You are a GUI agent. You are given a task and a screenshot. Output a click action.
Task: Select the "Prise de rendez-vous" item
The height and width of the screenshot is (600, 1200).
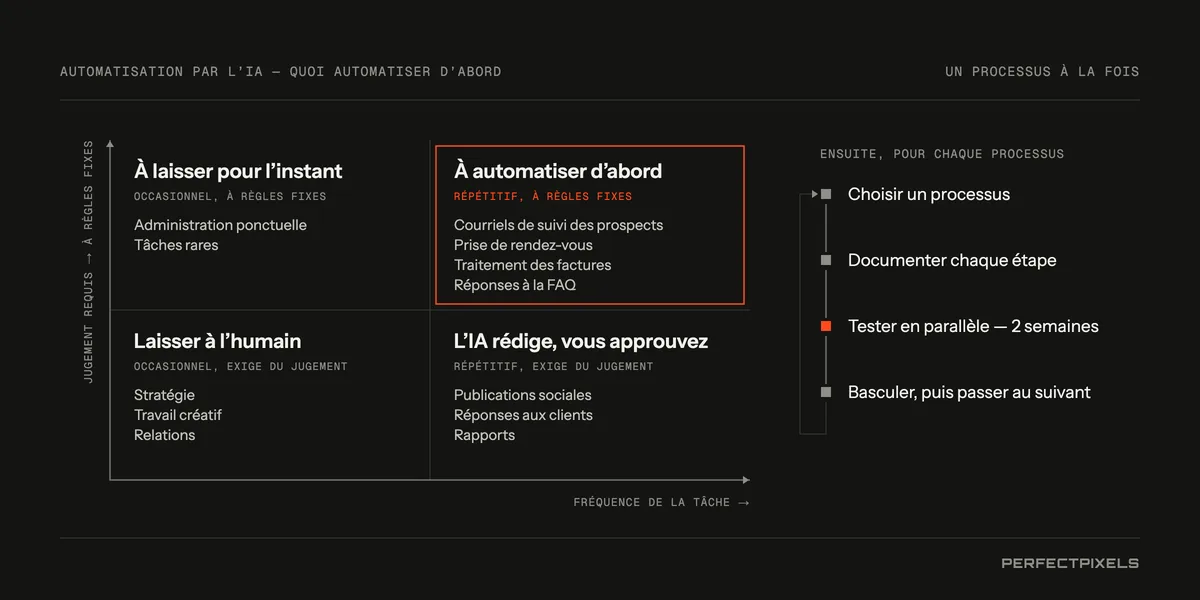[x=523, y=245]
